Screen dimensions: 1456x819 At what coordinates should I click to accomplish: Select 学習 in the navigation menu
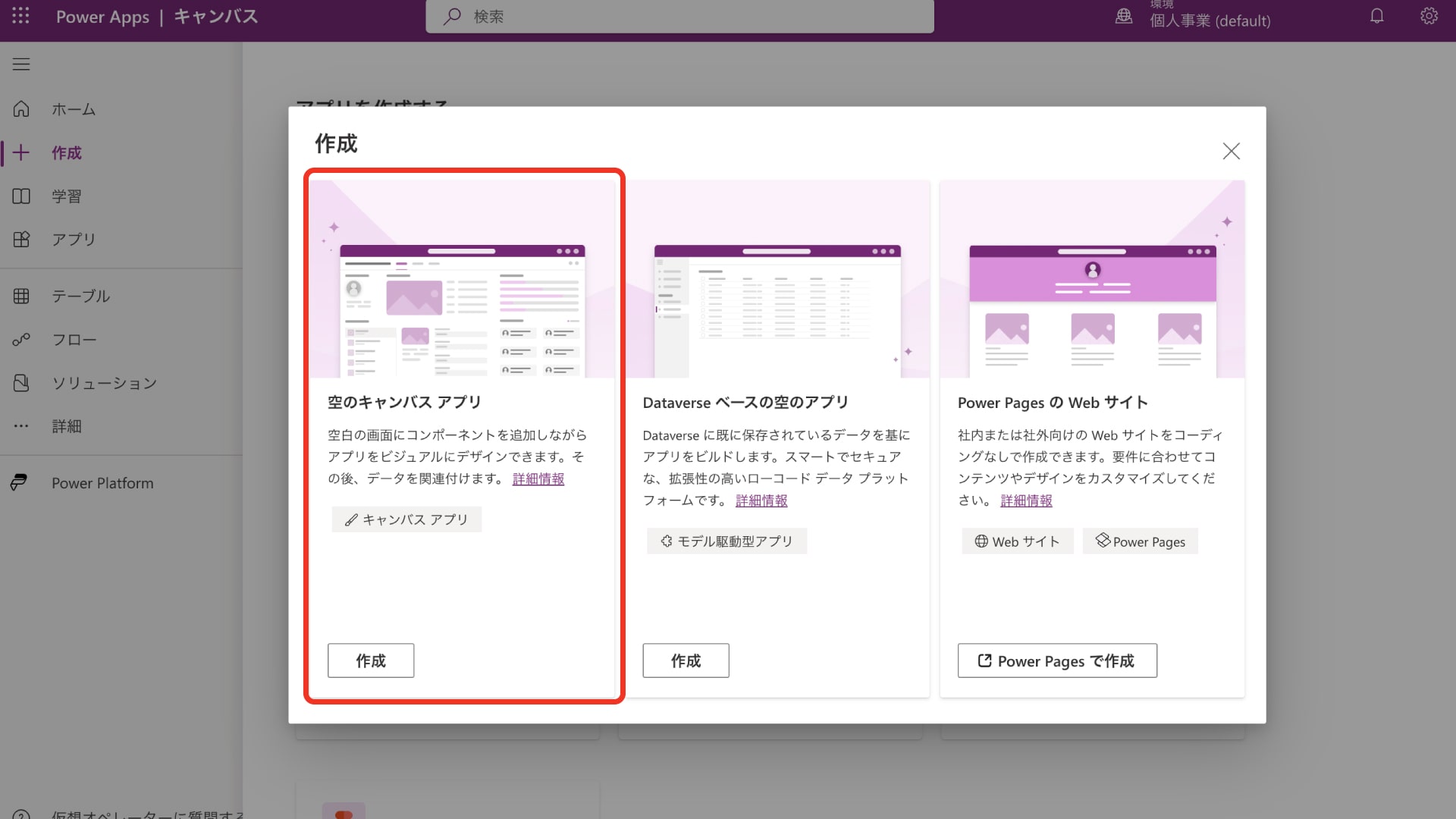67,196
